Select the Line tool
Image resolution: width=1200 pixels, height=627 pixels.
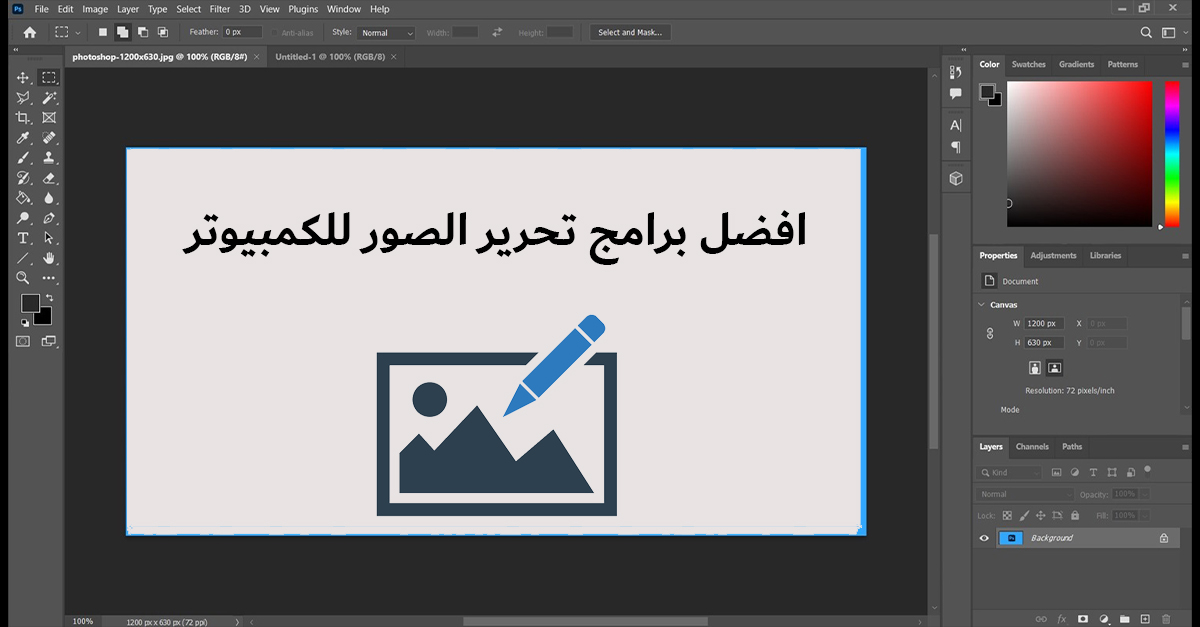(x=23, y=258)
